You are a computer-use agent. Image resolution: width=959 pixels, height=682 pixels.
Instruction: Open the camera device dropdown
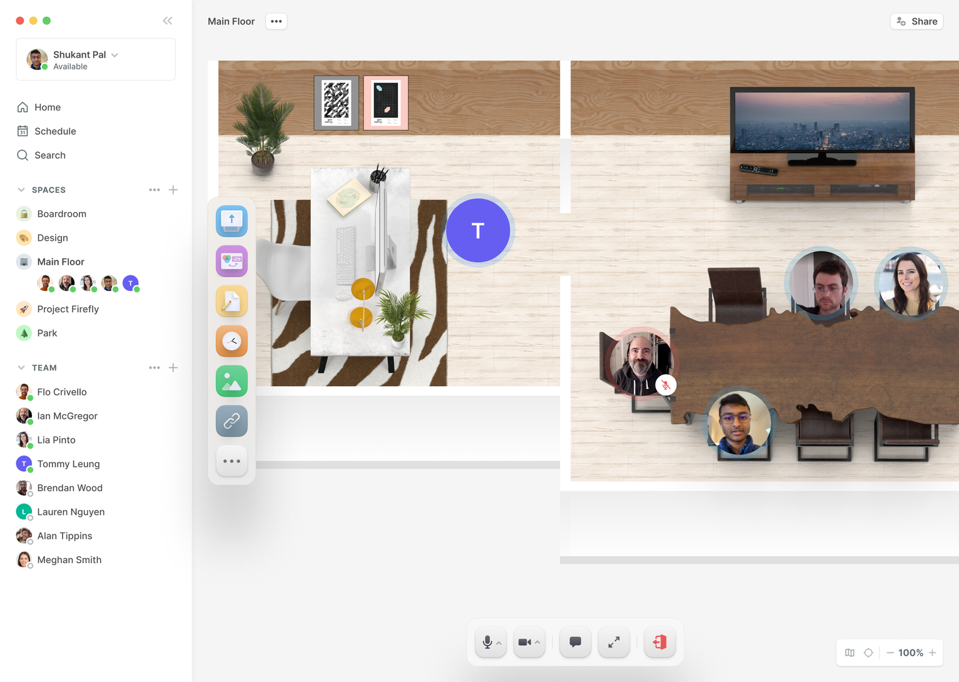pyautogui.click(x=539, y=642)
